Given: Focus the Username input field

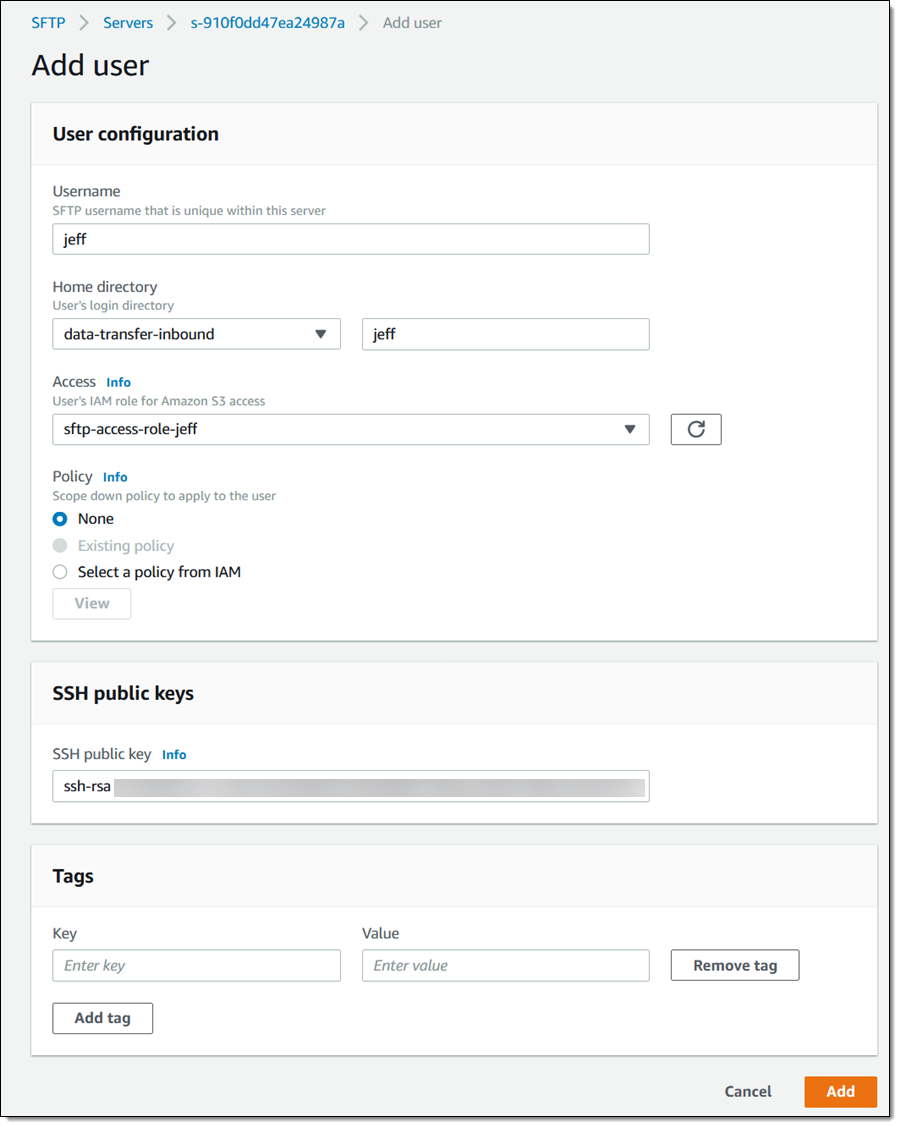Looking at the screenshot, I should pos(350,239).
